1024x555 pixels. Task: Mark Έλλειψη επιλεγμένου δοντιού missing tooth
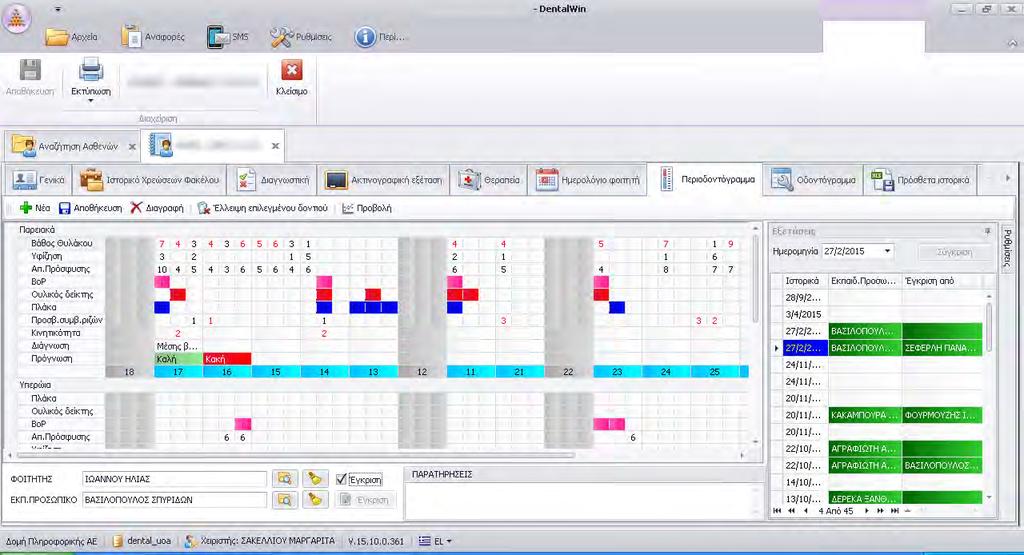(262, 208)
